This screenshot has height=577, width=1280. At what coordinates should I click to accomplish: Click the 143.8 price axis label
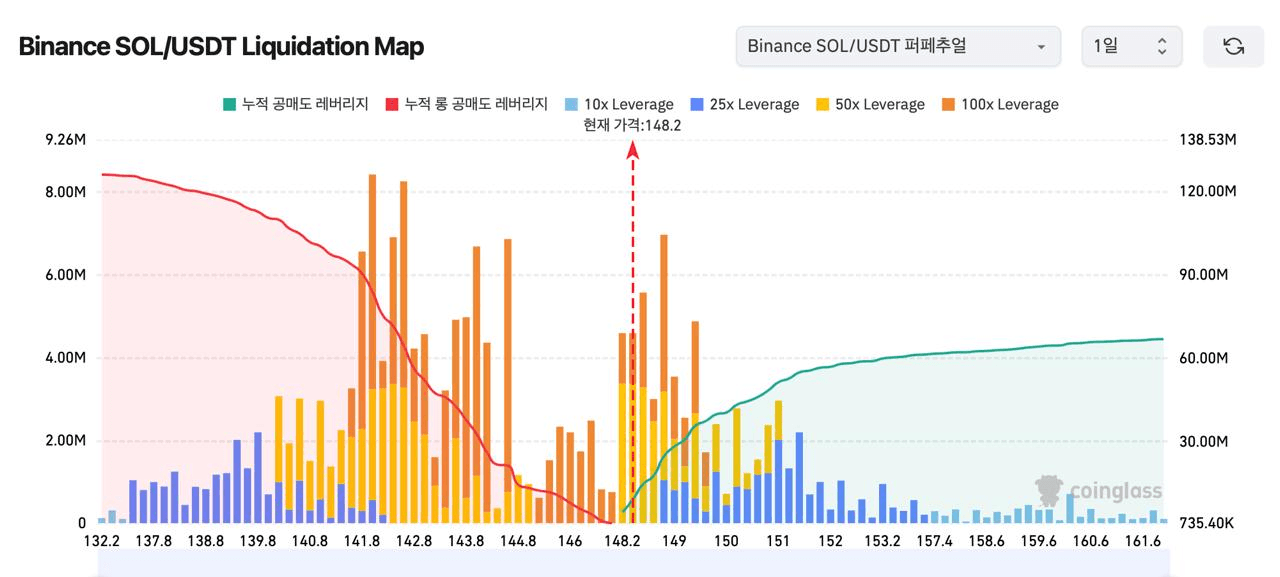coord(466,541)
